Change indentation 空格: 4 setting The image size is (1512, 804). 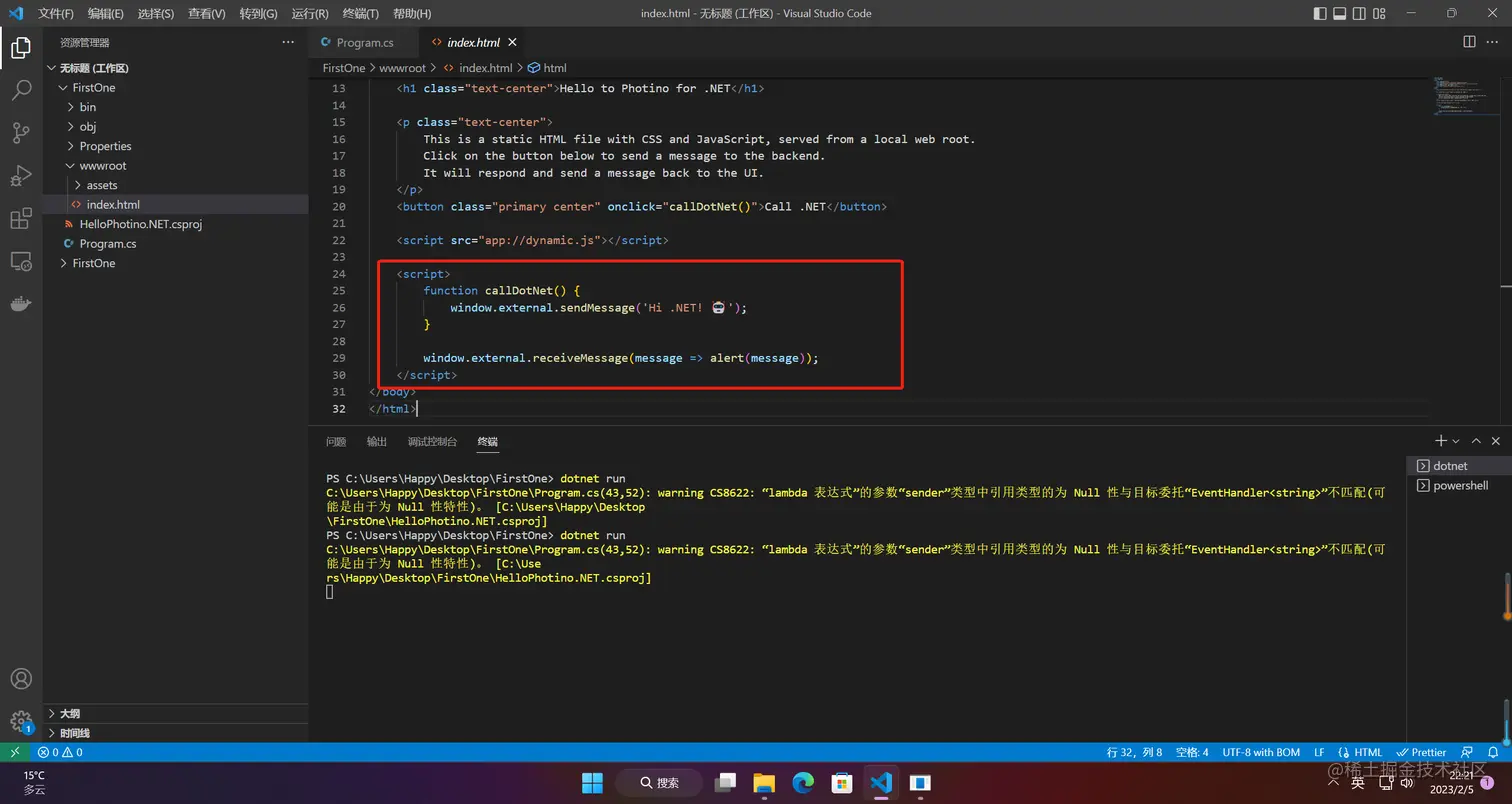click(1192, 752)
